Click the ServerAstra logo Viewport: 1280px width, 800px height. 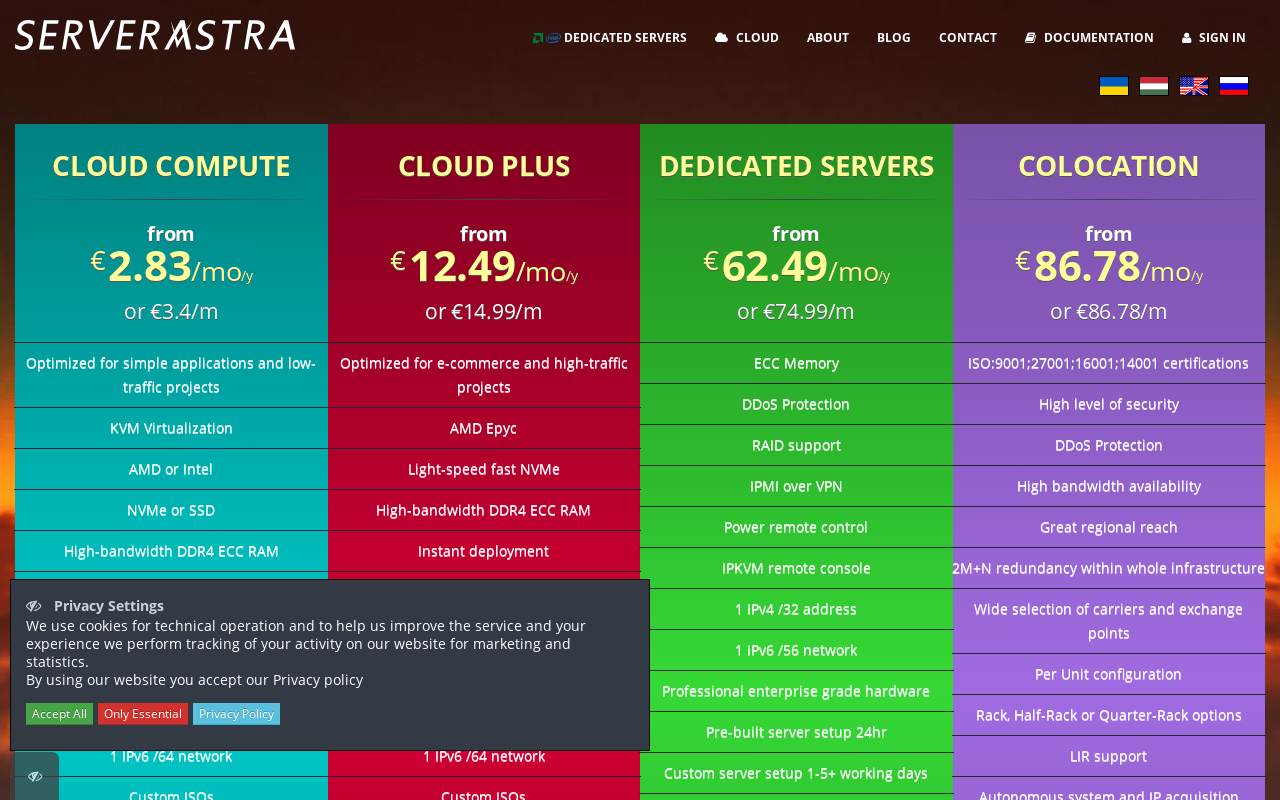[155, 35]
